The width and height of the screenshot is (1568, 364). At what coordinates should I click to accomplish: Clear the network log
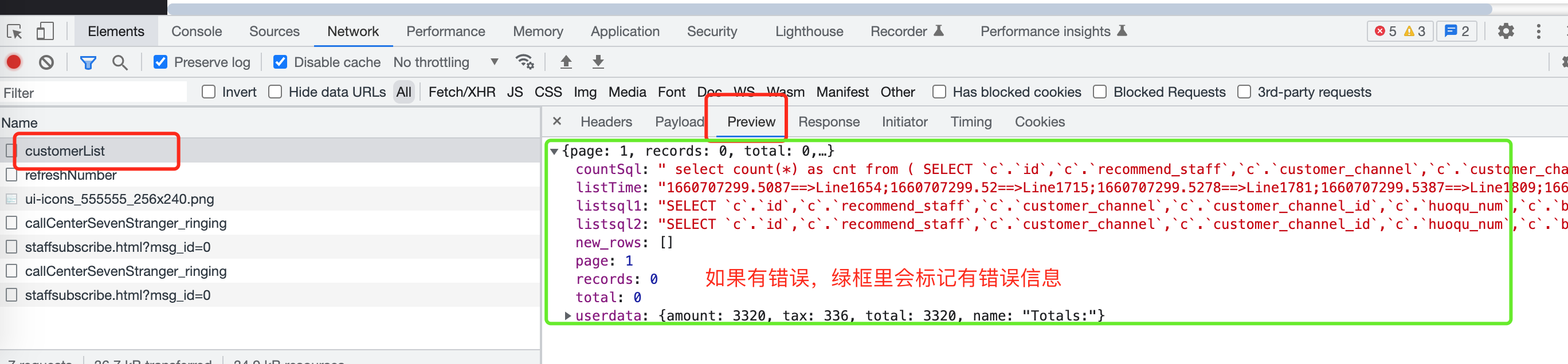(x=46, y=62)
